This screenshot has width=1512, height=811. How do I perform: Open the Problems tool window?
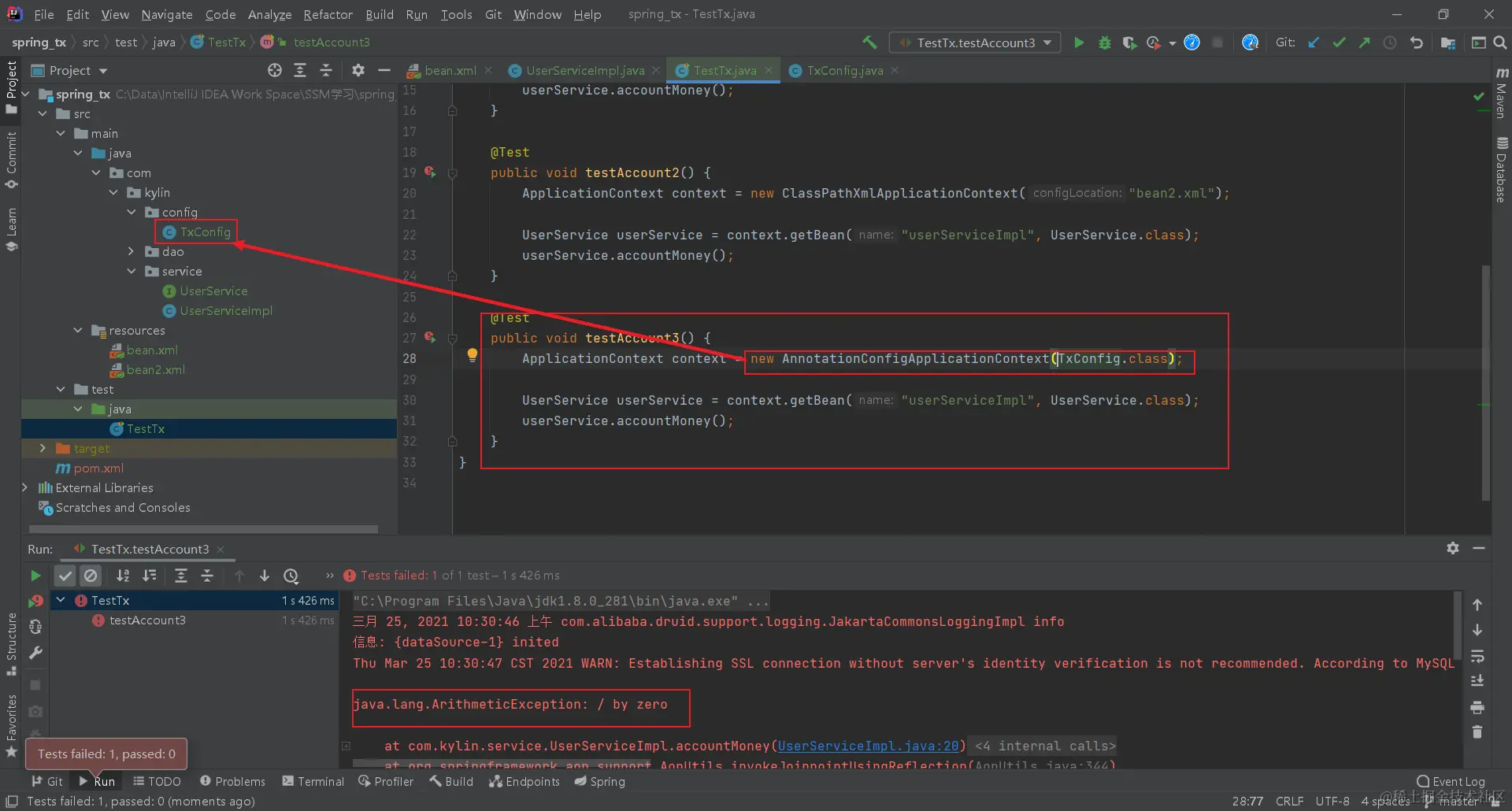pyautogui.click(x=232, y=781)
